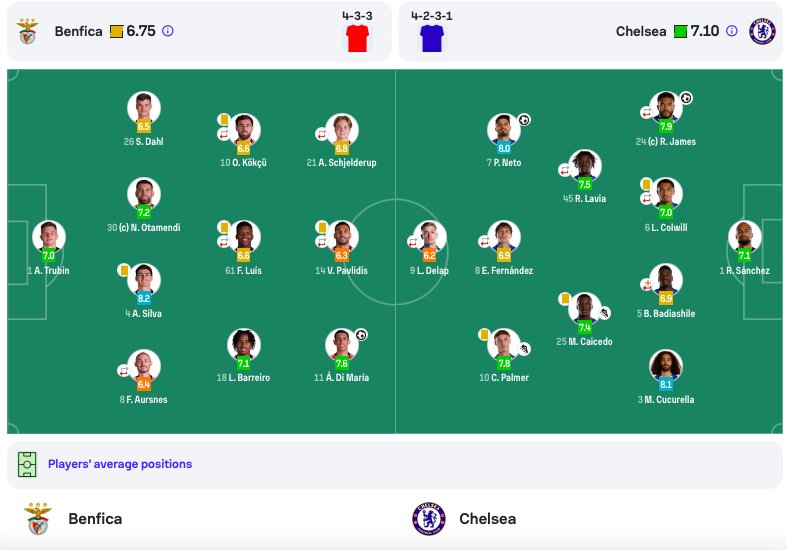Click the Chelsea team name in bottom section

tap(487, 519)
